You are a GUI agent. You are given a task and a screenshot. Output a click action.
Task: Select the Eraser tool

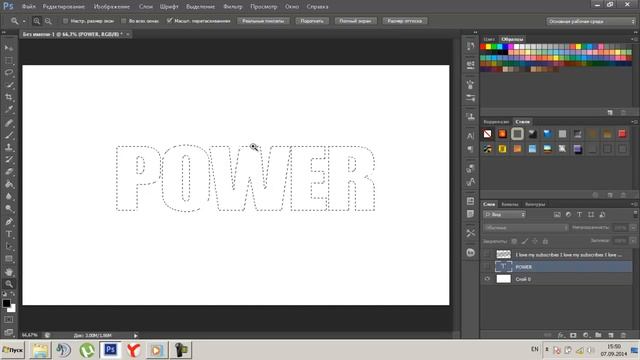click(x=9, y=172)
